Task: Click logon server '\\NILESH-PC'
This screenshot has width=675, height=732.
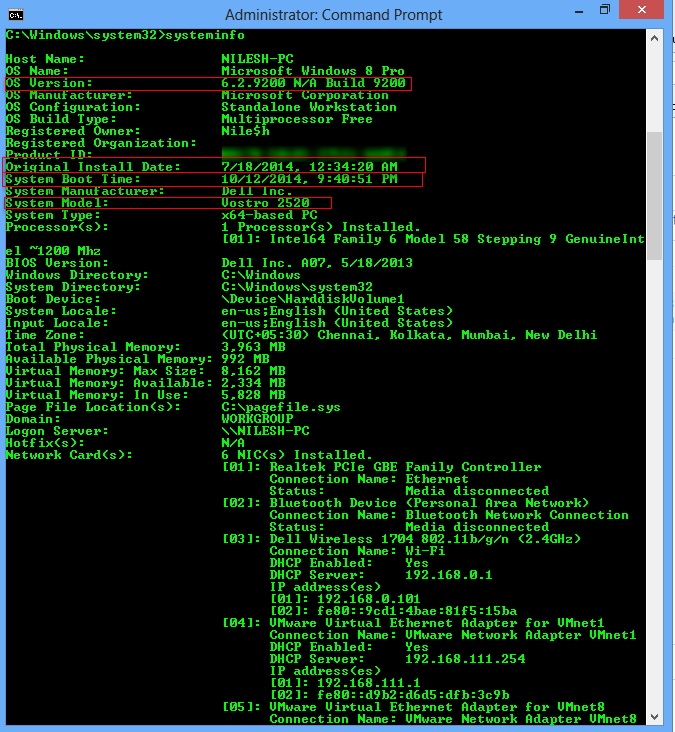Action: [x=265, y=431]
